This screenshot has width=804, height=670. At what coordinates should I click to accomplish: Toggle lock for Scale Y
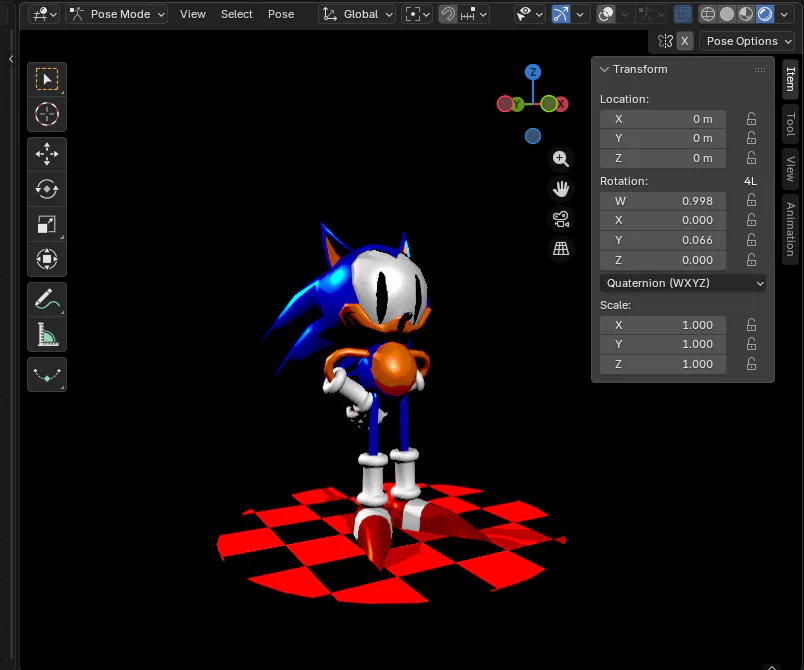(751, 344)
